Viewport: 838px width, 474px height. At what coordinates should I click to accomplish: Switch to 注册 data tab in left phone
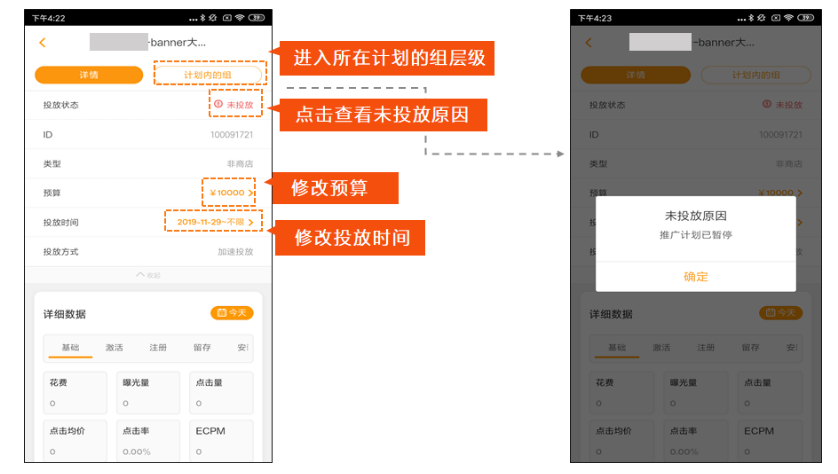coord(158,347)
